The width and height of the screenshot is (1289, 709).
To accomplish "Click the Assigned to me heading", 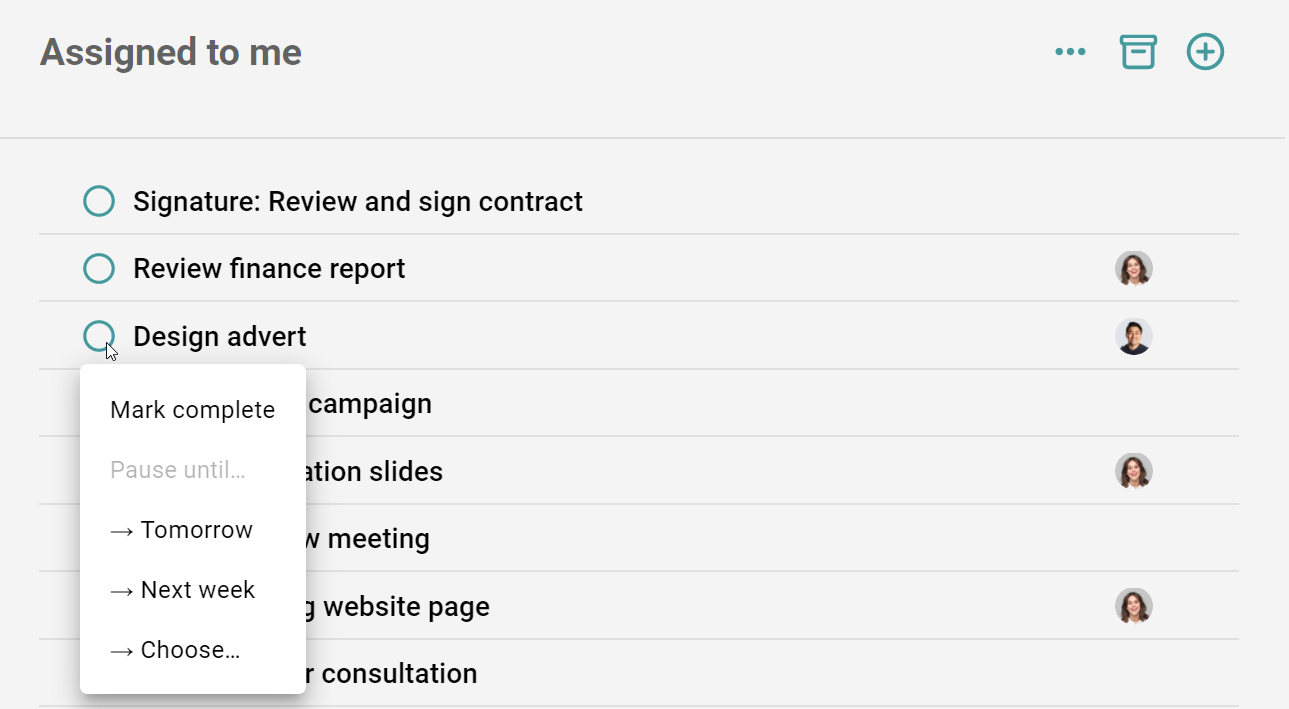I will [171, 52].
